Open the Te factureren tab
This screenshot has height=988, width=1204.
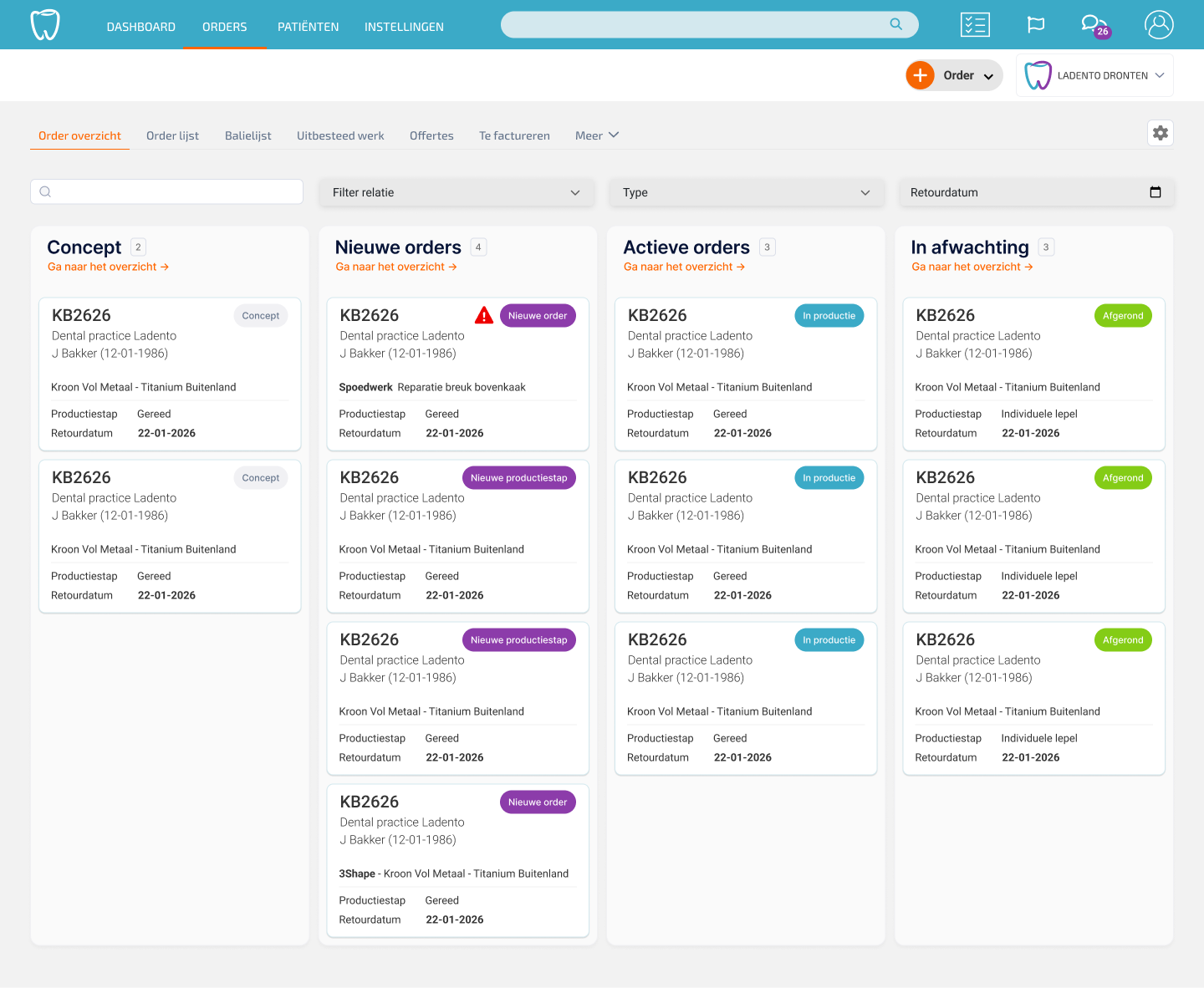(514, 135)
